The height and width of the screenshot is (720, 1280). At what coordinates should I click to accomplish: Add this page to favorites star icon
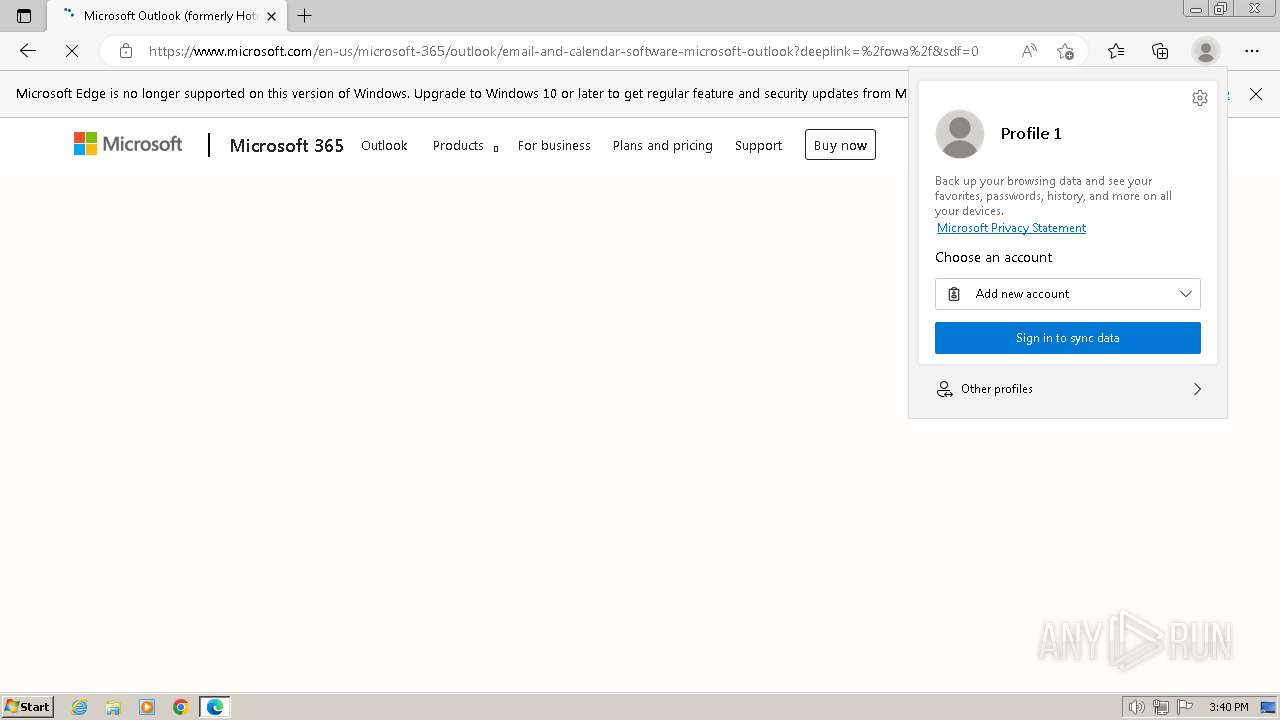pos(1065,51)
